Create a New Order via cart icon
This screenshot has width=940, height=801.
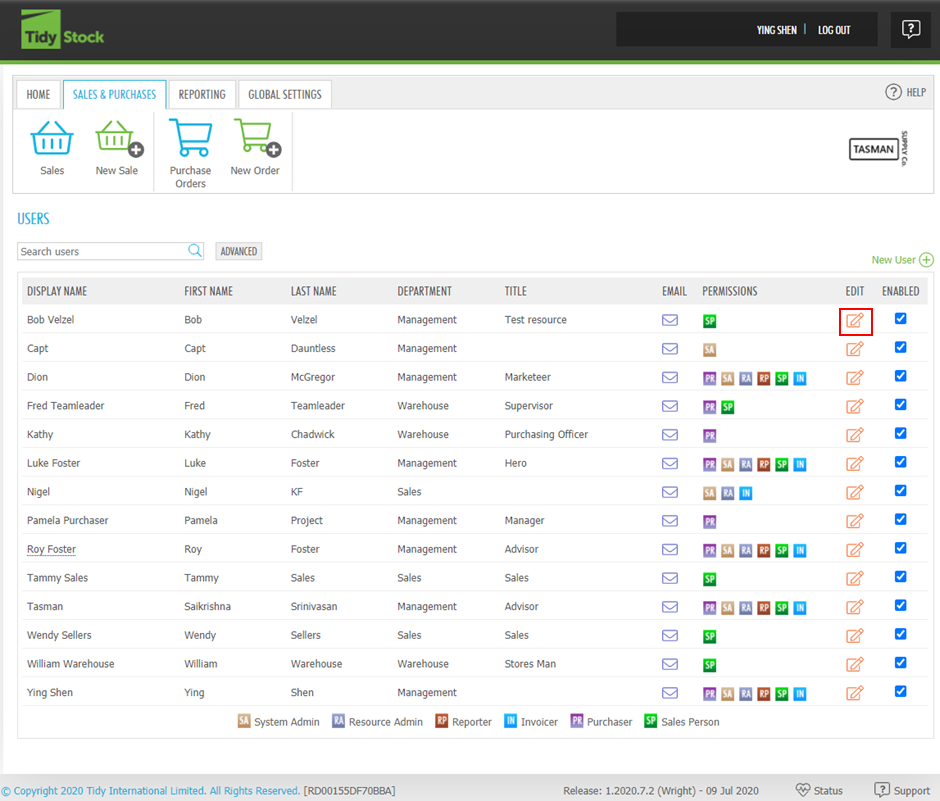(255, 139)
